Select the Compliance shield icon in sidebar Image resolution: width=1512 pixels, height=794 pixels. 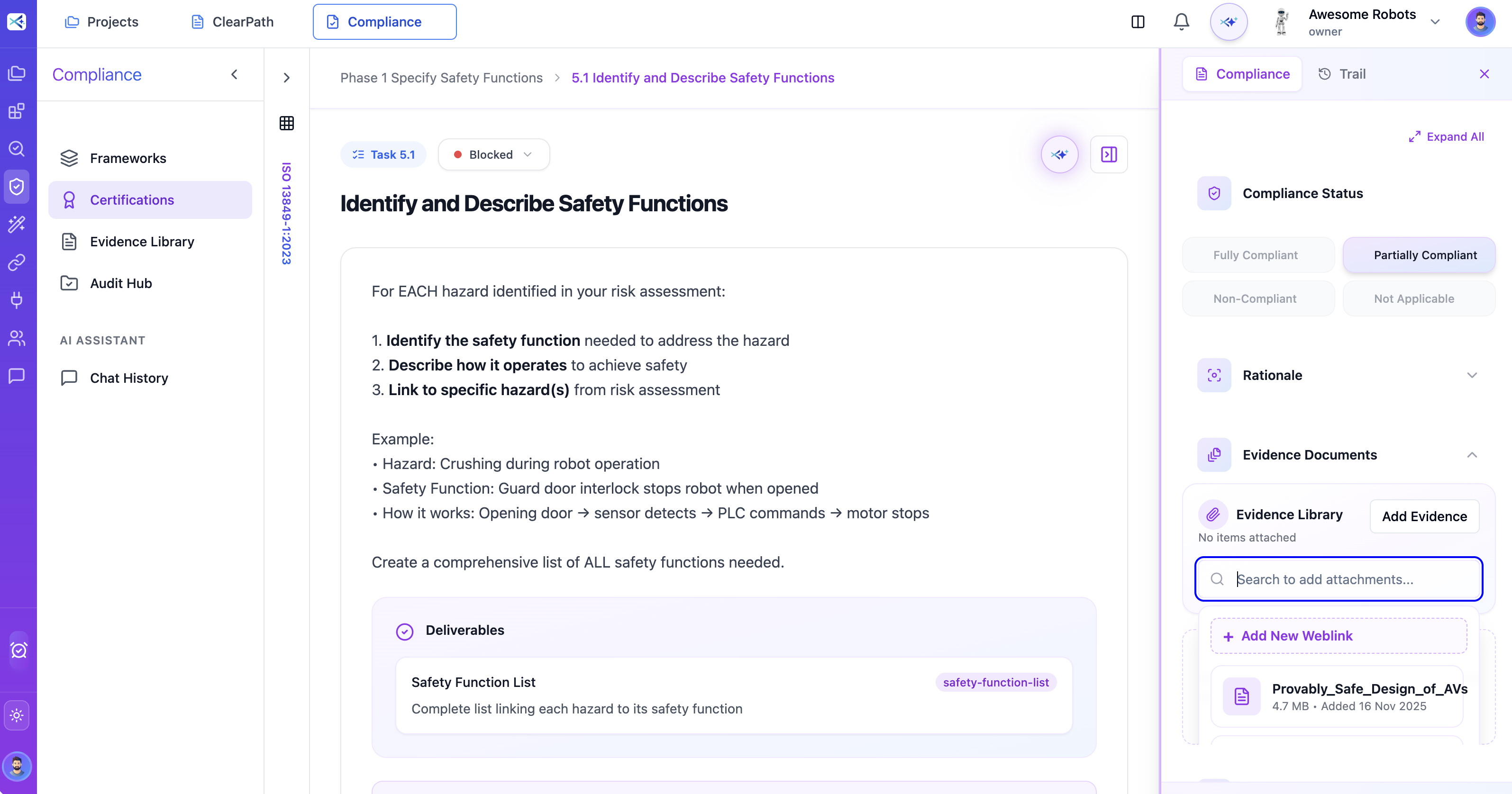(17, 186)
